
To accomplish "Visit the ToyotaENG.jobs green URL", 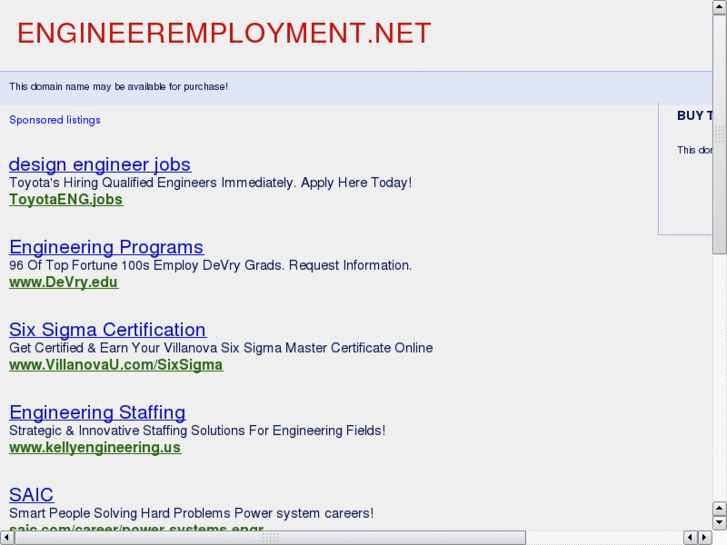I will pos(66,199).
